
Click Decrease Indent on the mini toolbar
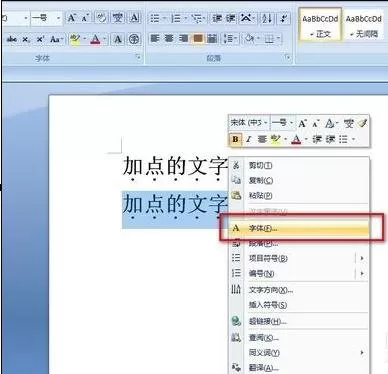pos(317,139)
